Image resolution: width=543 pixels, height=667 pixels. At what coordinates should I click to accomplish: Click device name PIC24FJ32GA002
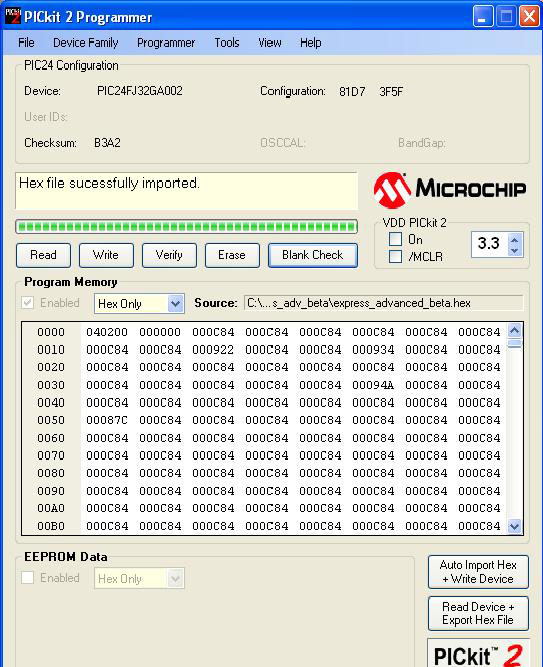tap(140, 91)
